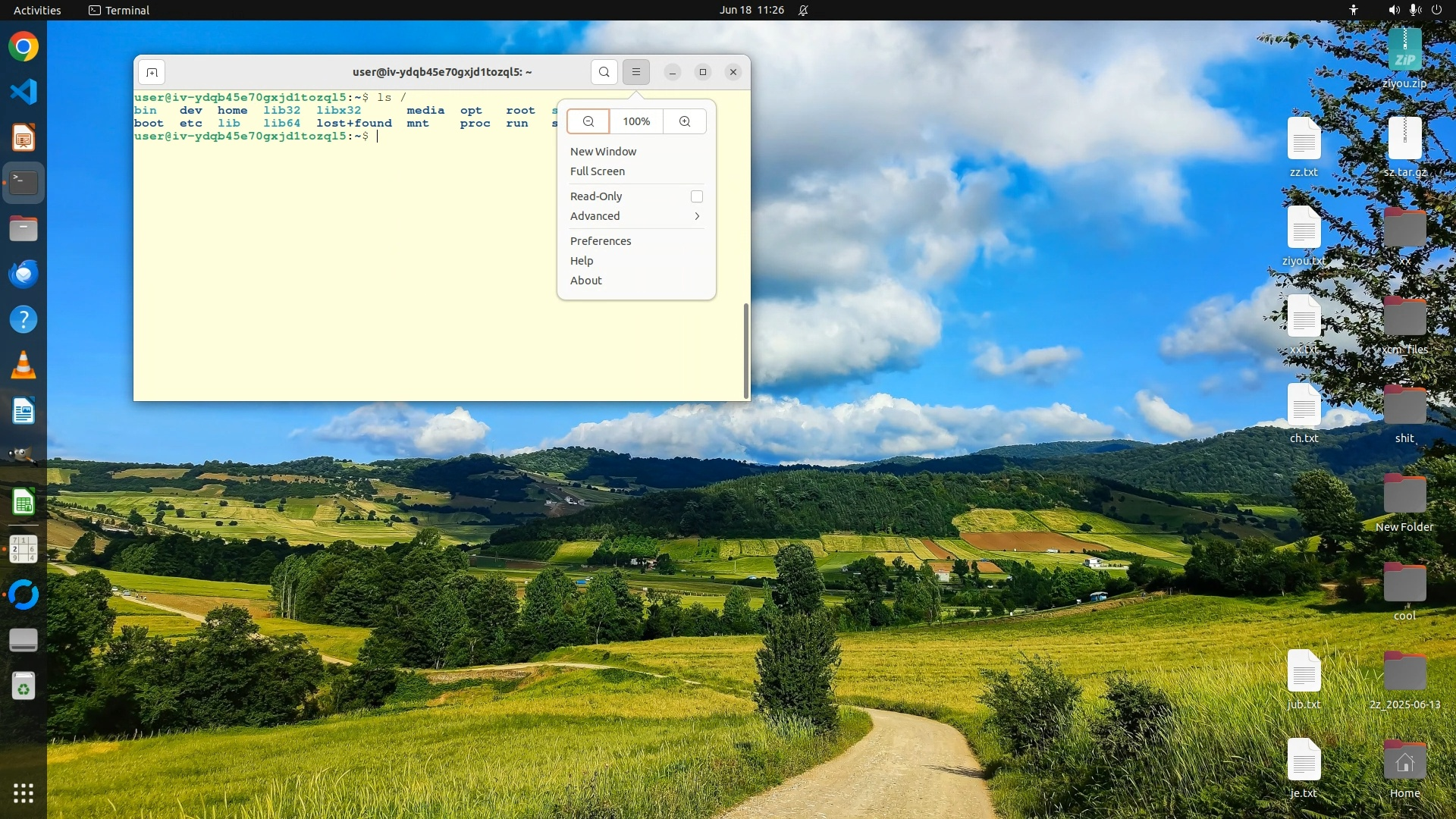Click the Activities button

(x=37, y=10)
